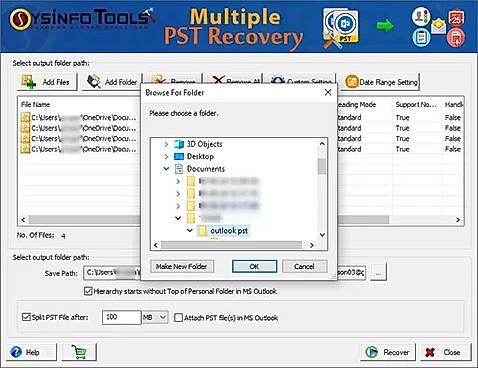
Task: Click the Close button at bottom right
Action: (446, 352)
